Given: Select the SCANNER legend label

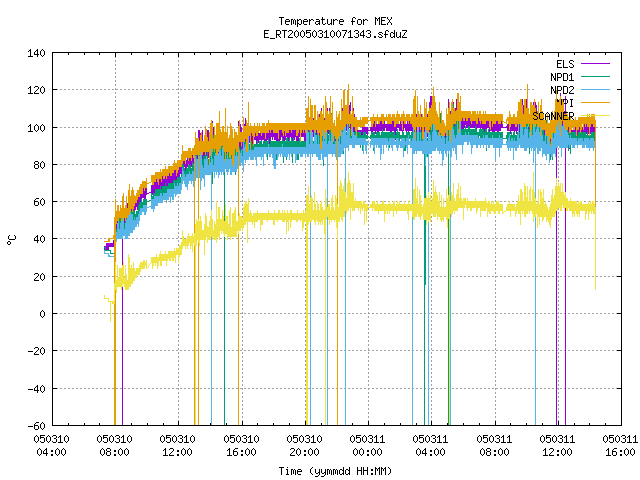Looking at the screenshot, I should coord(553,116).
